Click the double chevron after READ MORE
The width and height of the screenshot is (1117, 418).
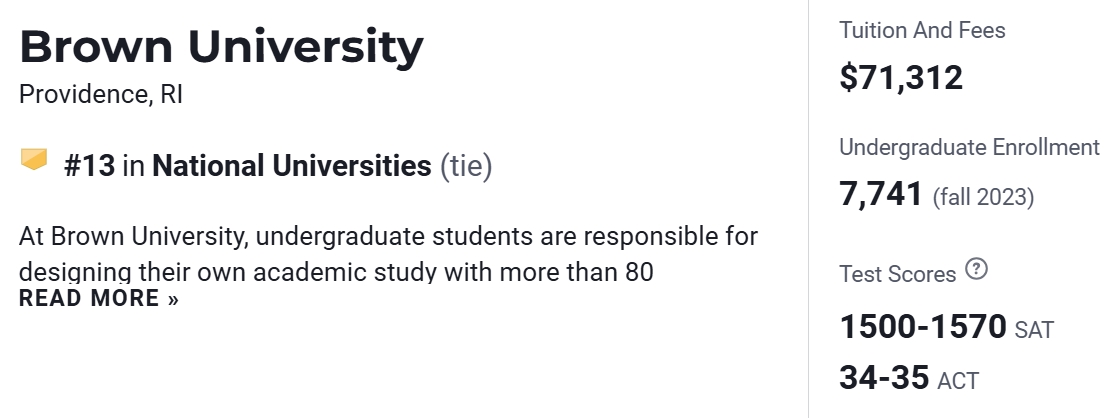(173, 299)
